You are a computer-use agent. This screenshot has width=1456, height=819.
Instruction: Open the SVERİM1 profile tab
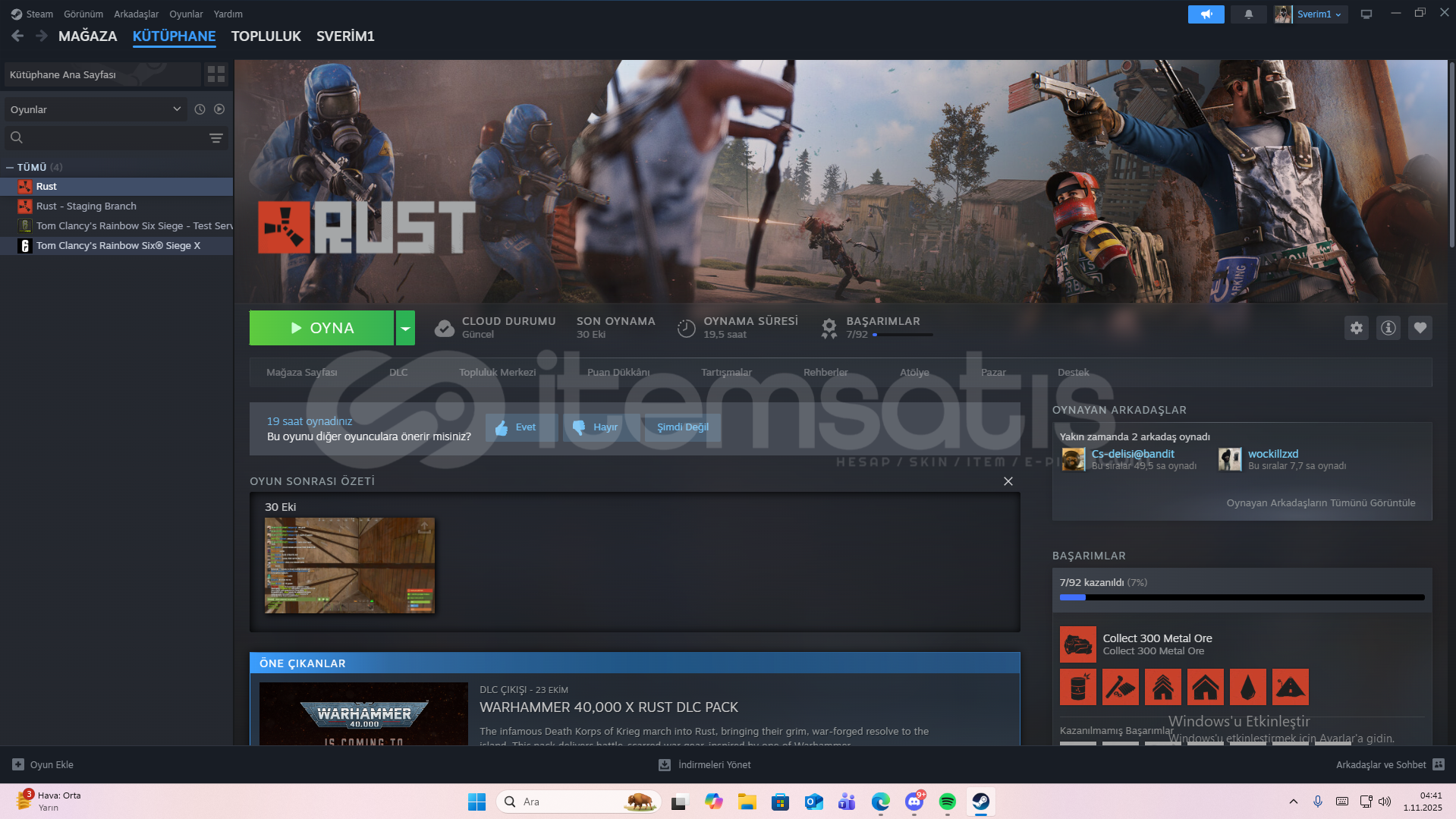coord(345,36)
